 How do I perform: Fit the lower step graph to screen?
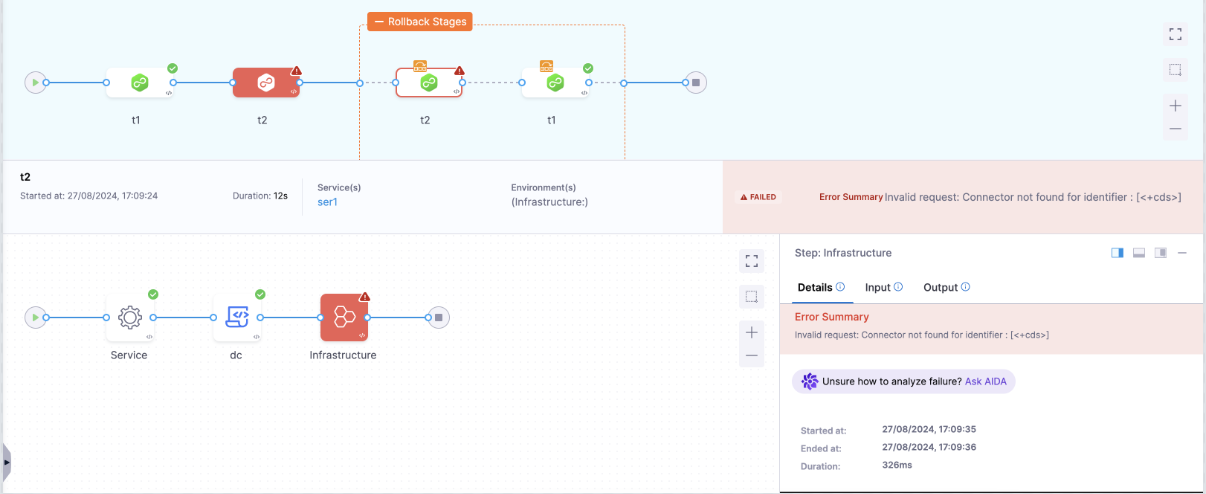tap(752, 261)
